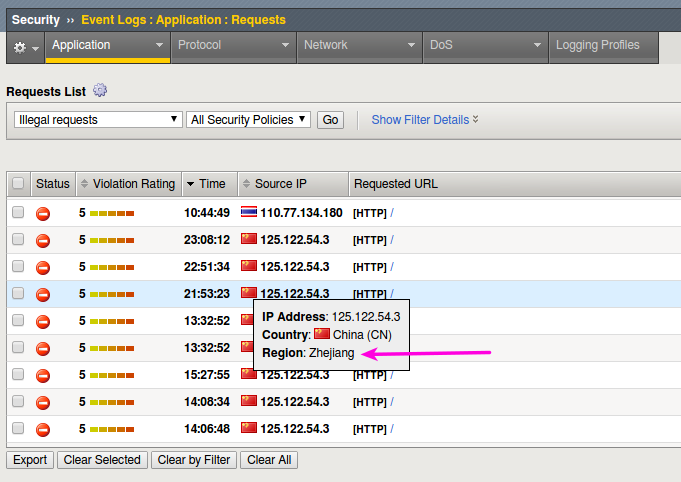
Task: Click blocked status icon for 10:44:49 row
Action: (x=43, y=213)
